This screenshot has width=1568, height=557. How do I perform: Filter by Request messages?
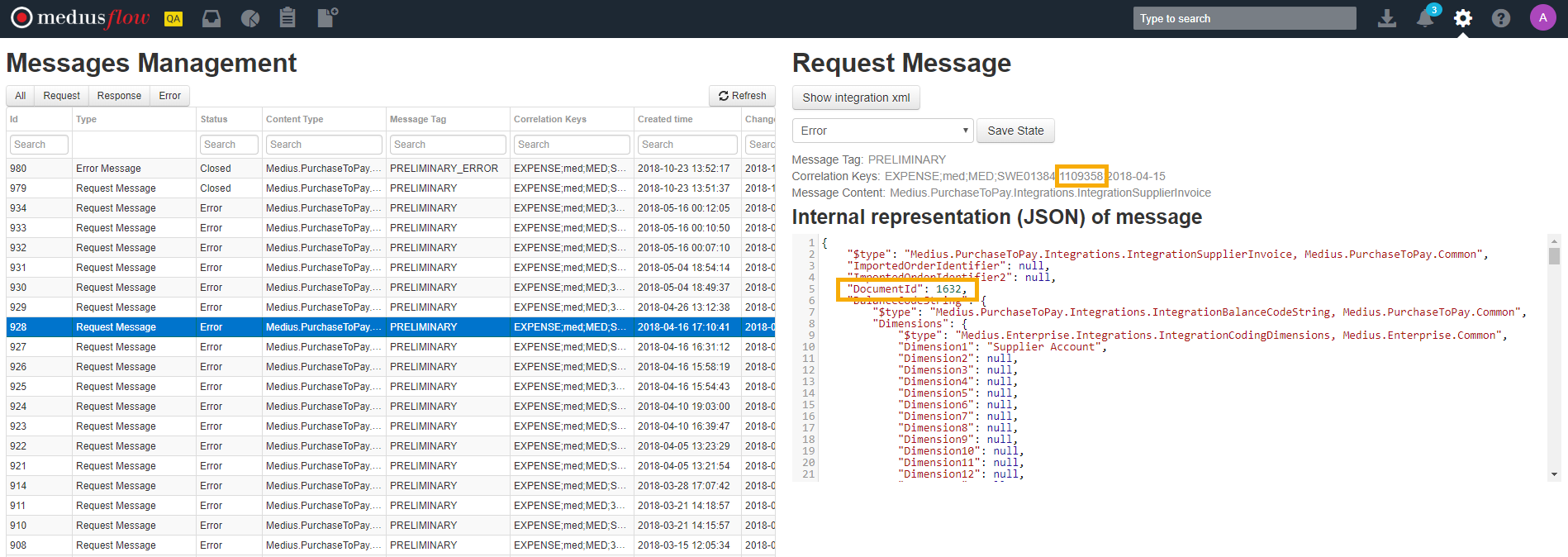62,96
